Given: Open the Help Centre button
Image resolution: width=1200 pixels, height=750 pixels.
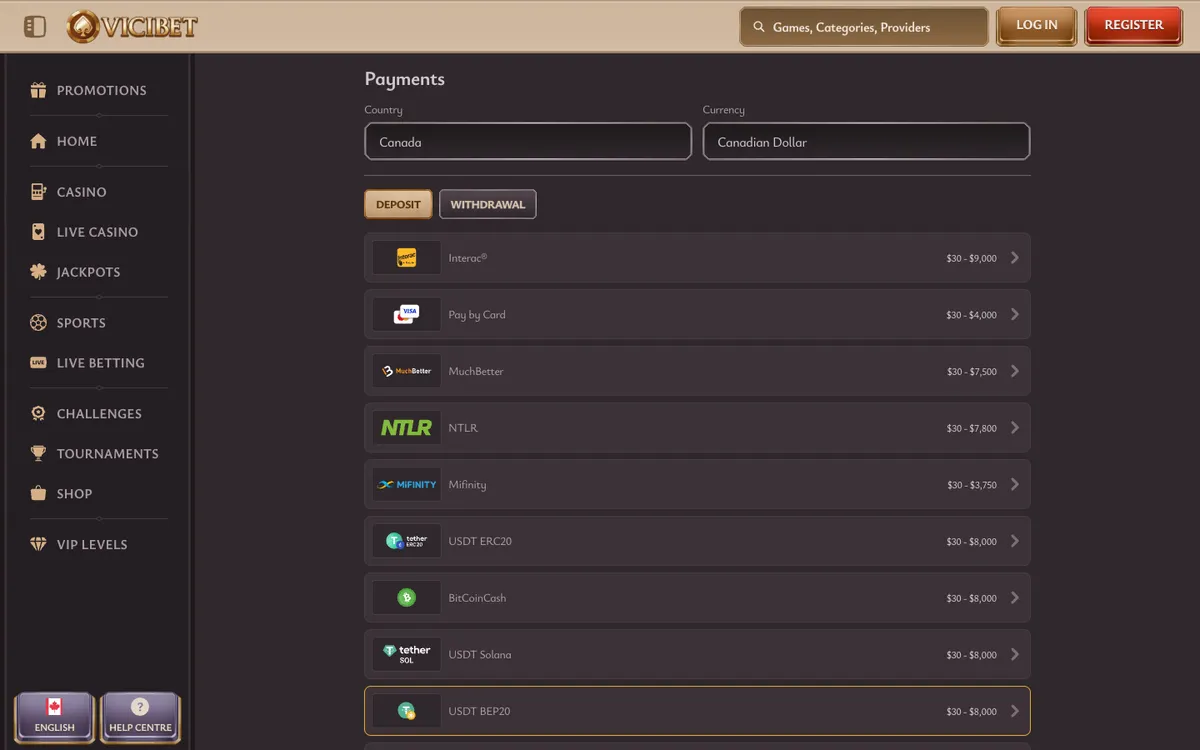Looking at the screenshot, I should click(x=140, y=717).
